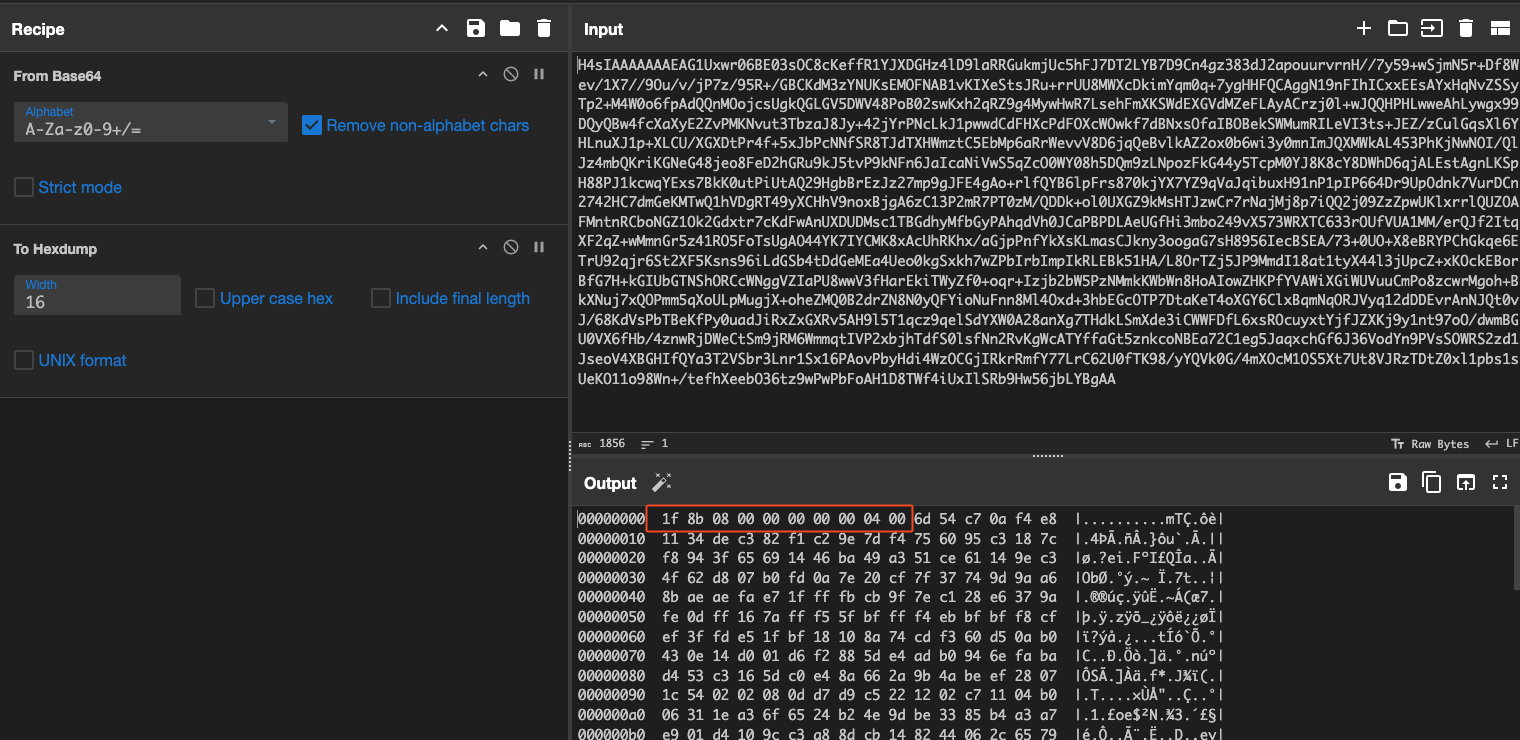Reset pane layout icon
The height and width of the screenshot is (740, 1520).
1500,29
